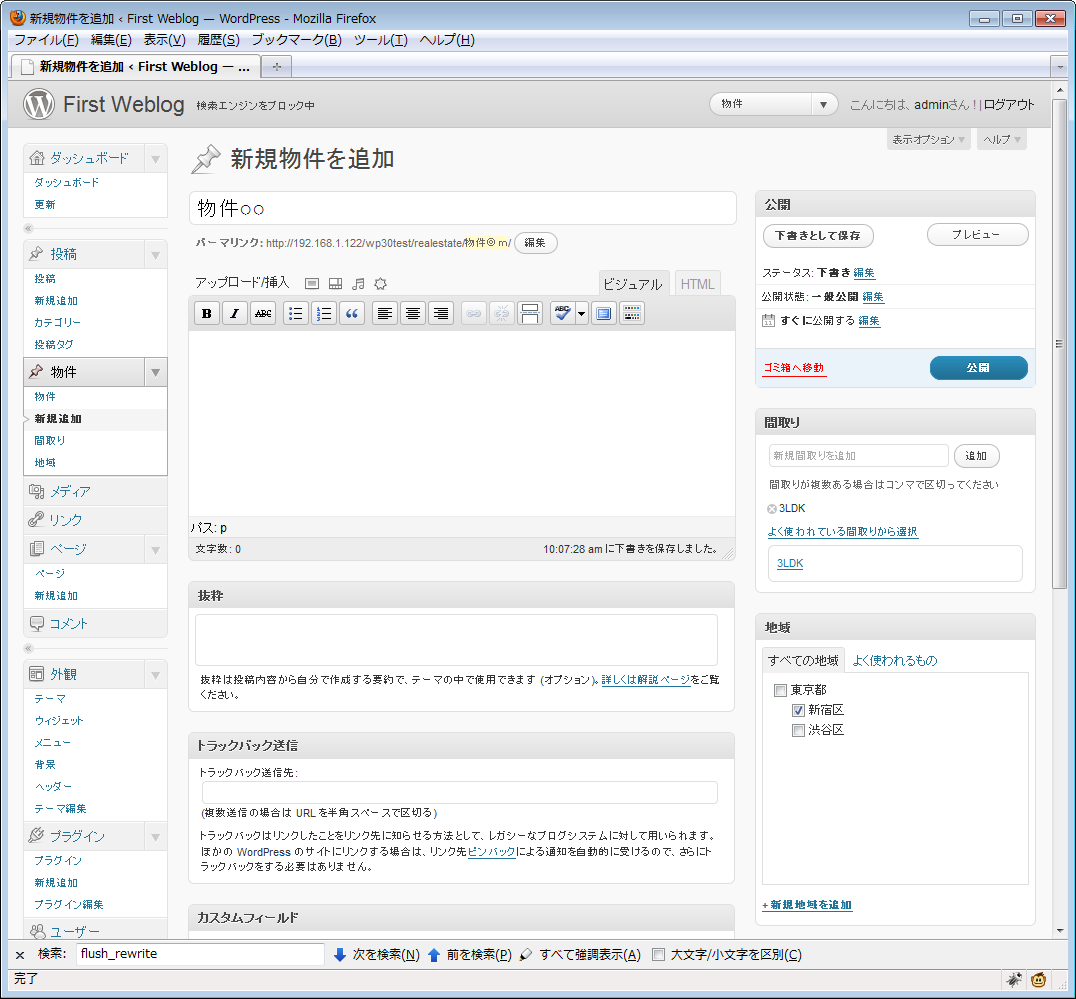Collapse the 投稿 sidebar menu arrow

click(x=155, y=254)
